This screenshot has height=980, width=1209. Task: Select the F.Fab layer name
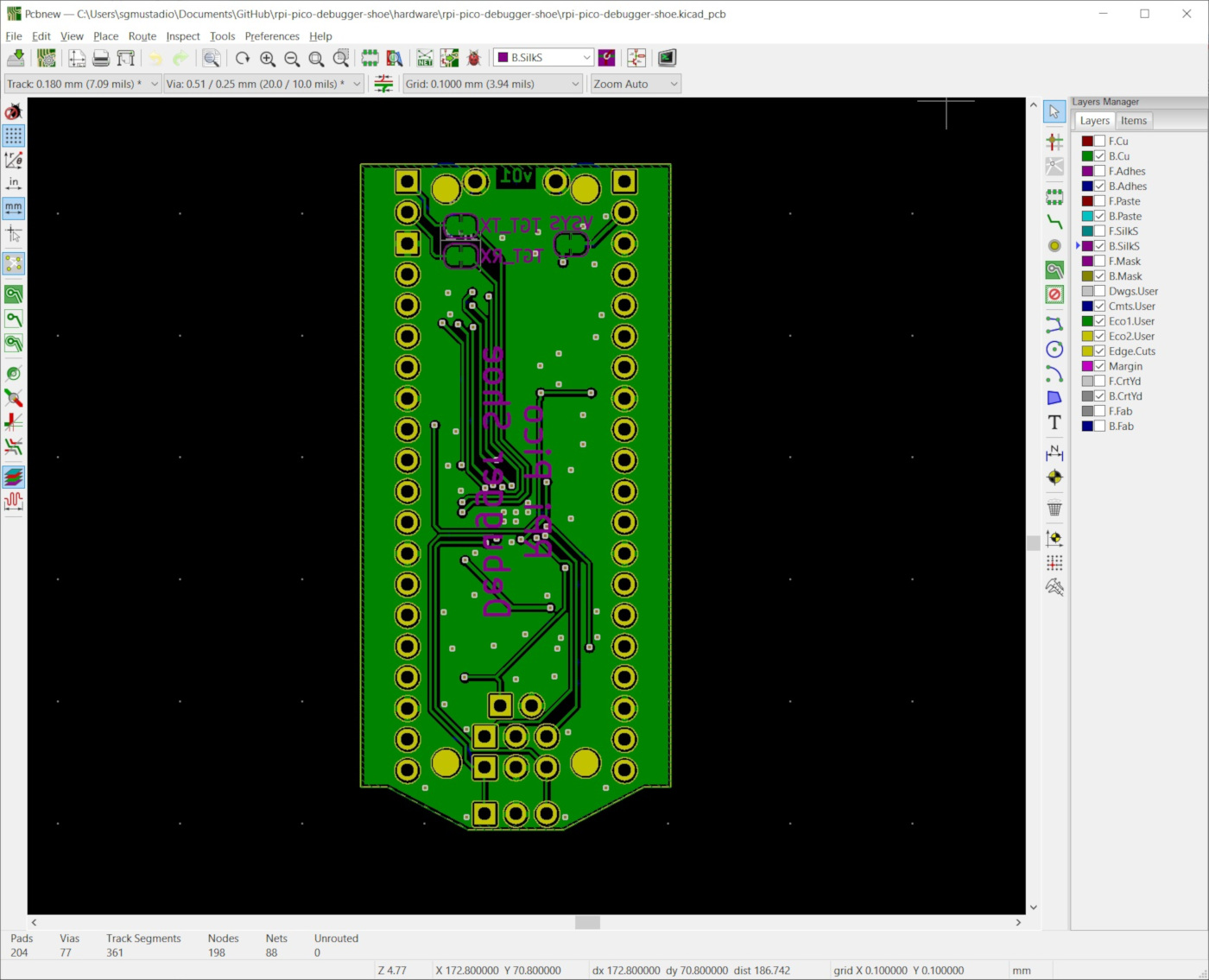pos(1120,411)
